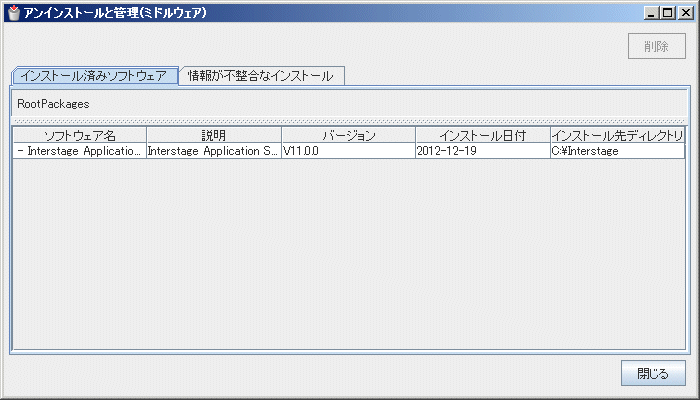The height and width of the screenshot is (400, 700).
Task: Click the uninstaller icon in title bar
Action: pos(14,12)
